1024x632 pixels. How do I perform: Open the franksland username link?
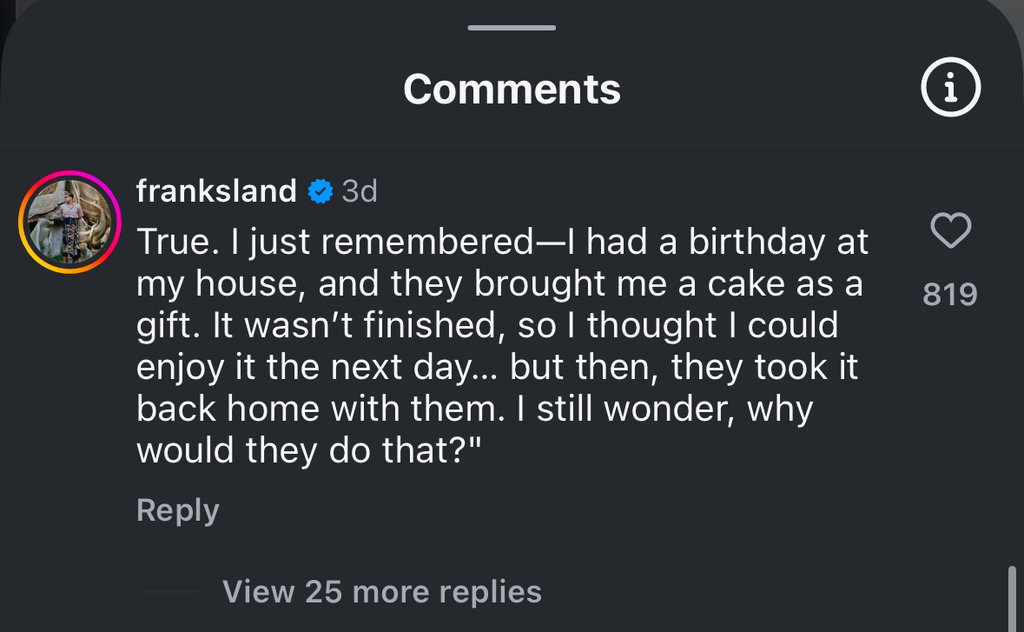[216, 191]
